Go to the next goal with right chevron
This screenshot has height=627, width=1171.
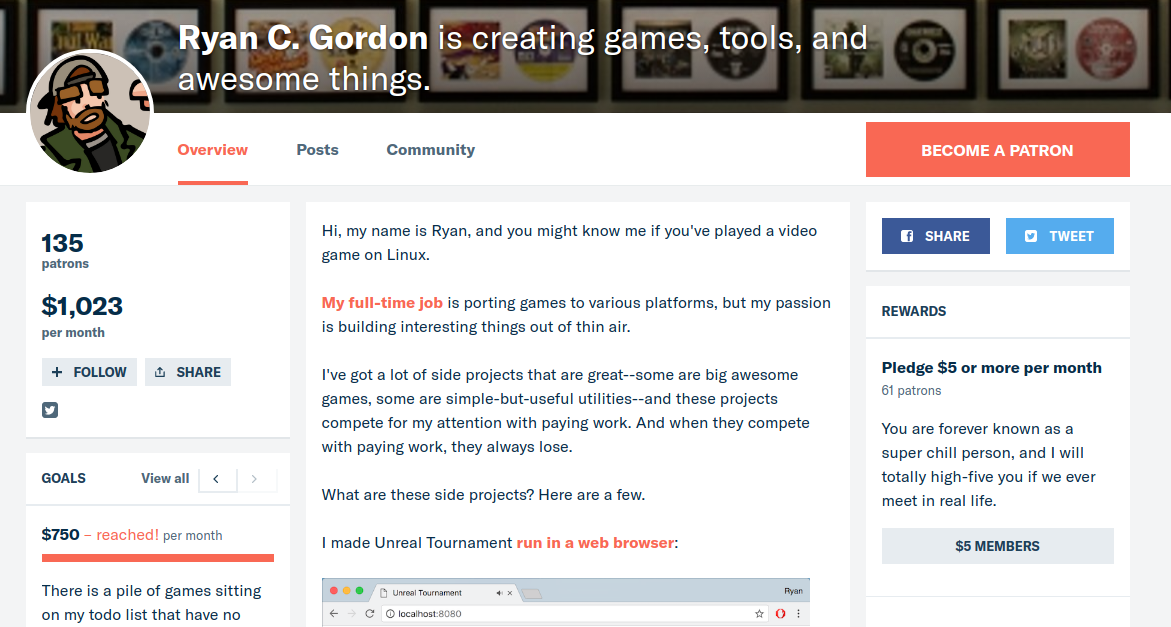tap(256, 479)
